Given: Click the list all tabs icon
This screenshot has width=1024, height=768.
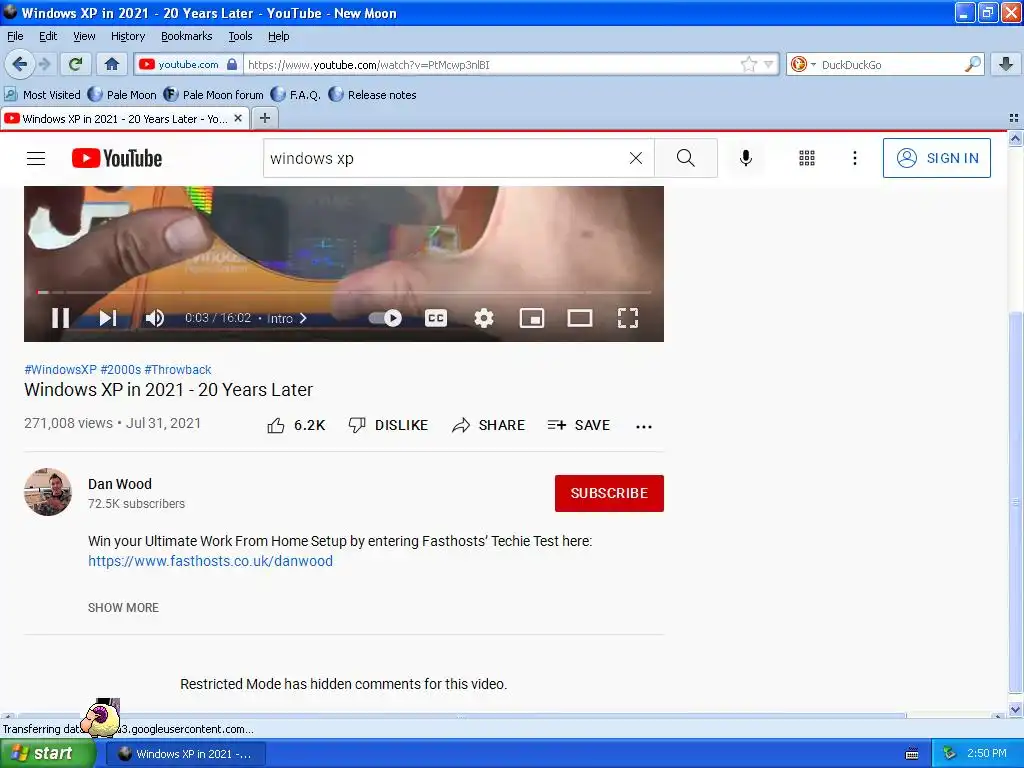Looking at the screenshot, I should click(1014, 118).
